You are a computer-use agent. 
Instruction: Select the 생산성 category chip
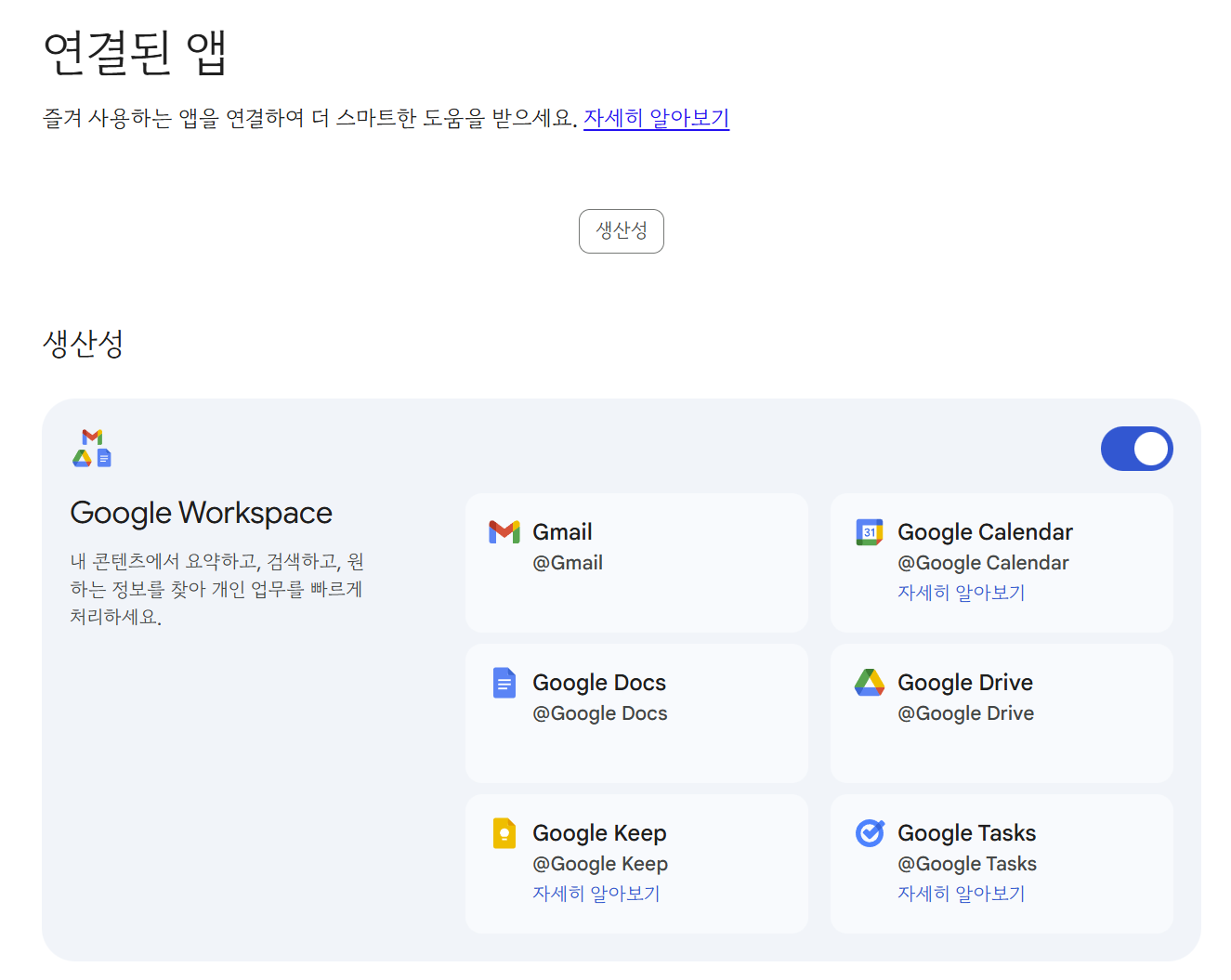(622, 231)
